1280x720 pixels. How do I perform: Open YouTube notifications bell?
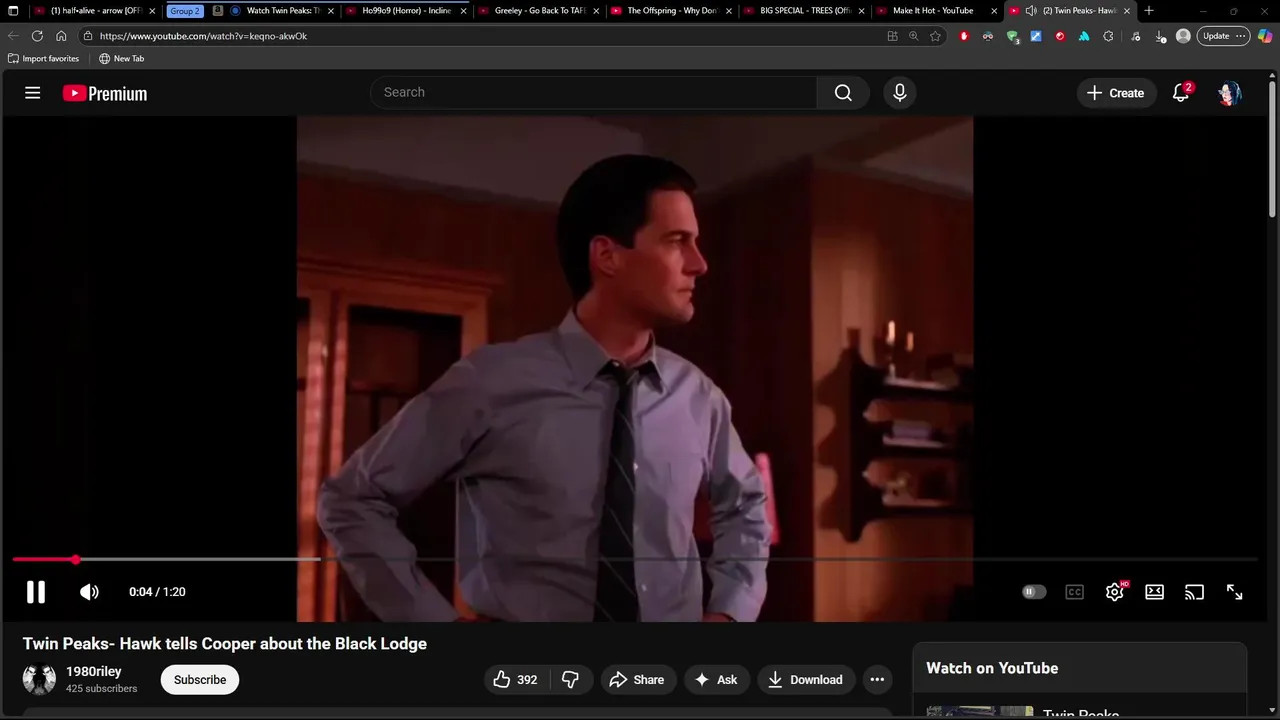point(1181,93)
